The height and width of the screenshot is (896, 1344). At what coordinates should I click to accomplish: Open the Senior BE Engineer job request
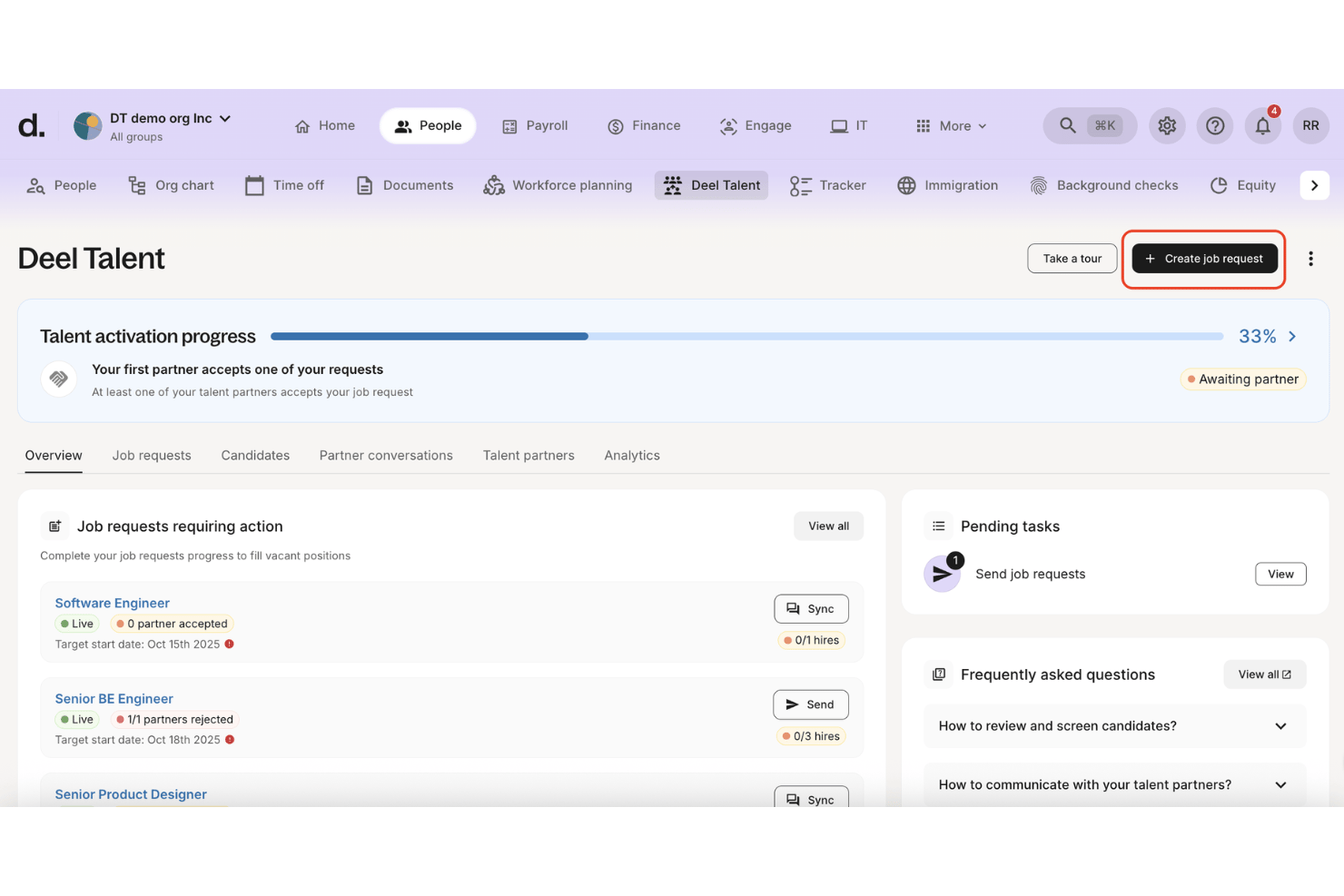tap(114, 699)
